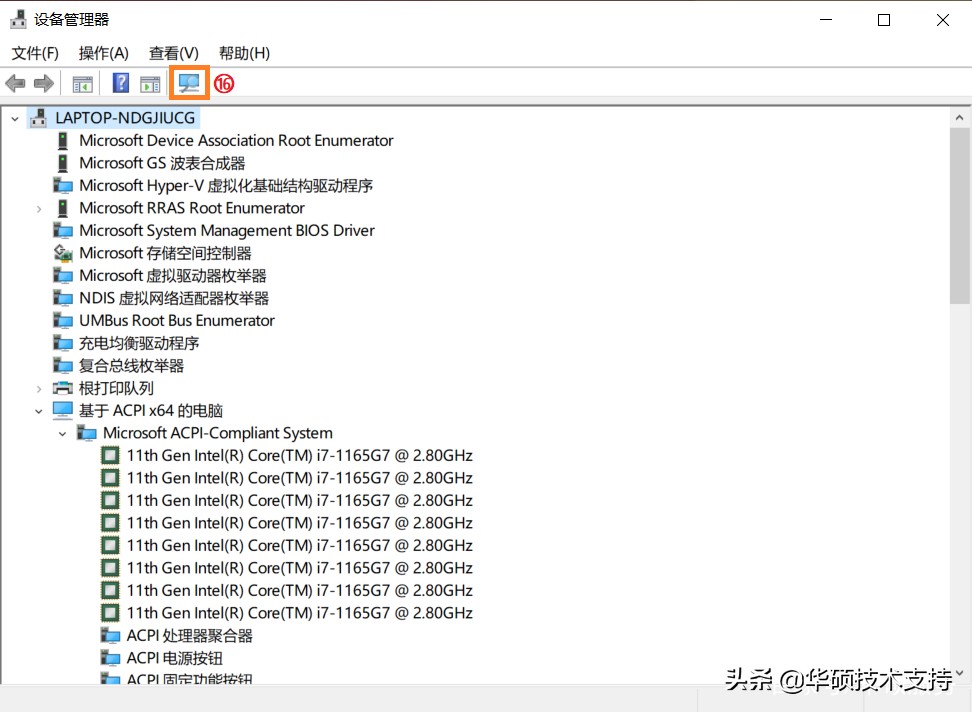Collapse Microsoft ACPI-Compliant System node

(x=63, y=434)
